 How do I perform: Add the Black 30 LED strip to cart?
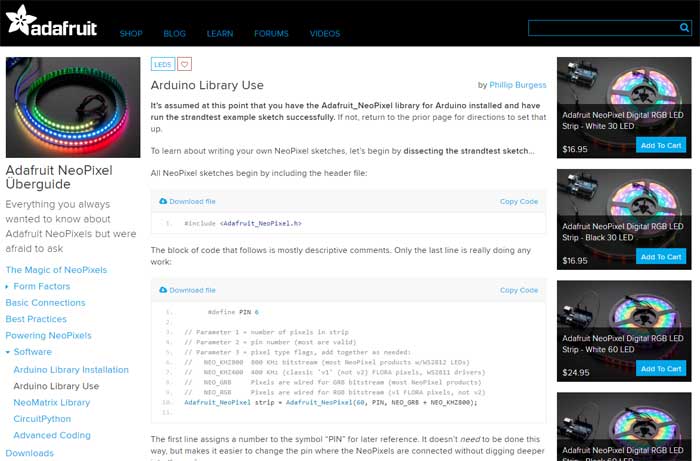pos(661,257)
